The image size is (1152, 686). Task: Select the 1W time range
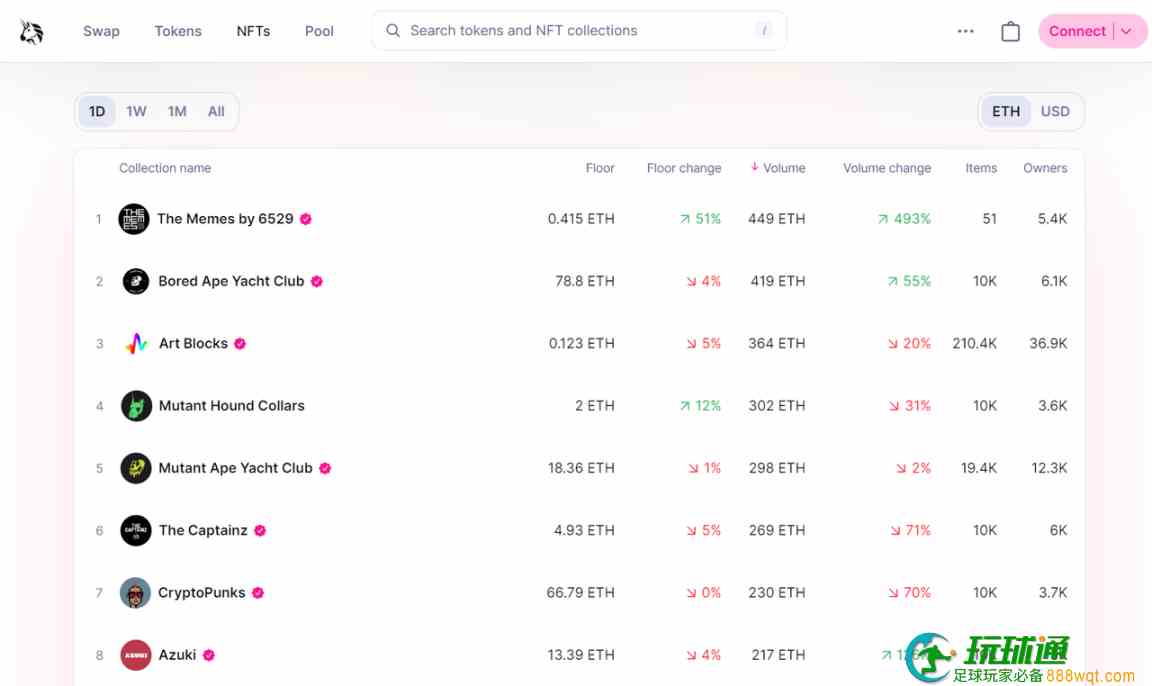(x=137, y=112)
